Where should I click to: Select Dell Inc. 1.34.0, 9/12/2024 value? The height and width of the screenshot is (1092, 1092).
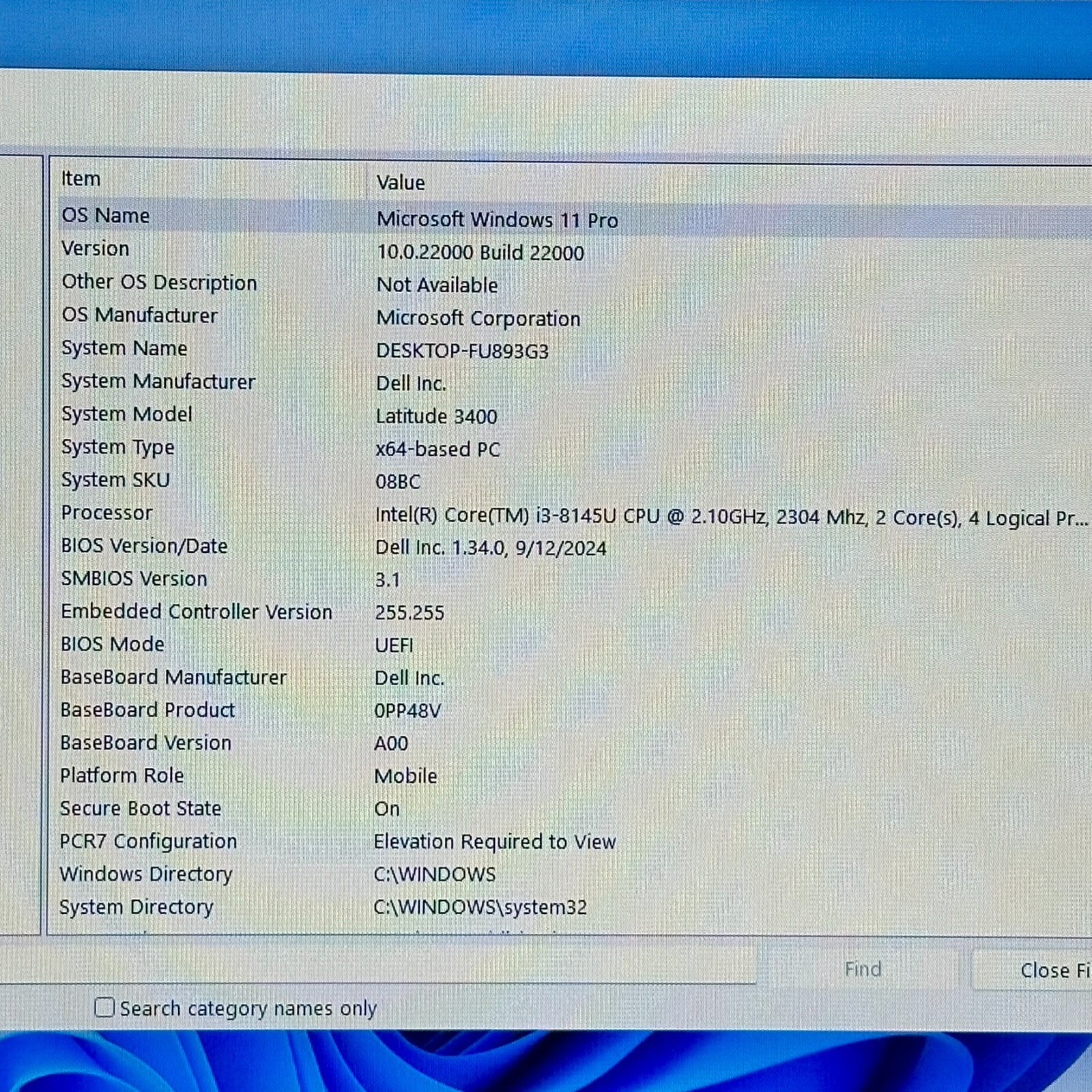491,548
